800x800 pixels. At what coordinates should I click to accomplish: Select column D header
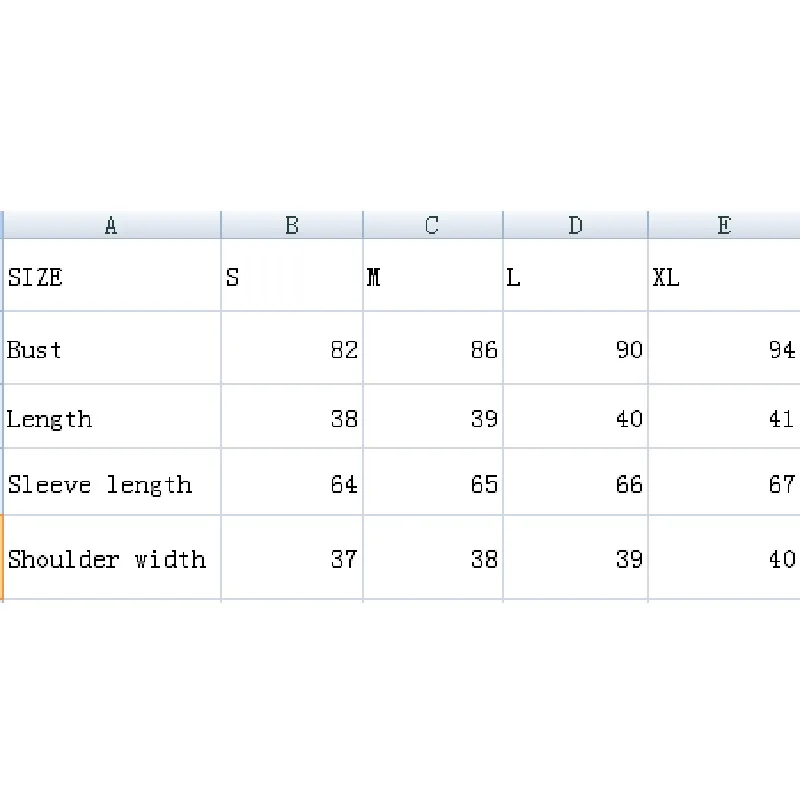575,226
